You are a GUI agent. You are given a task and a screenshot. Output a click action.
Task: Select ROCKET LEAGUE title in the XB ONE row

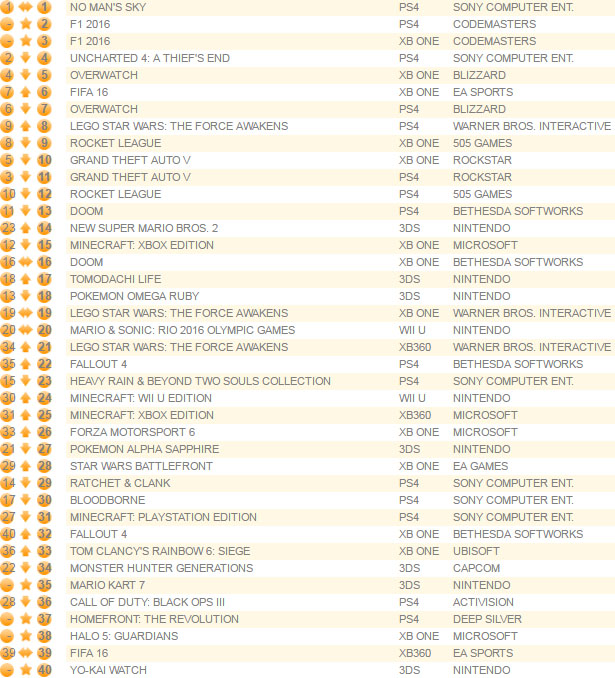click(115, 143)
